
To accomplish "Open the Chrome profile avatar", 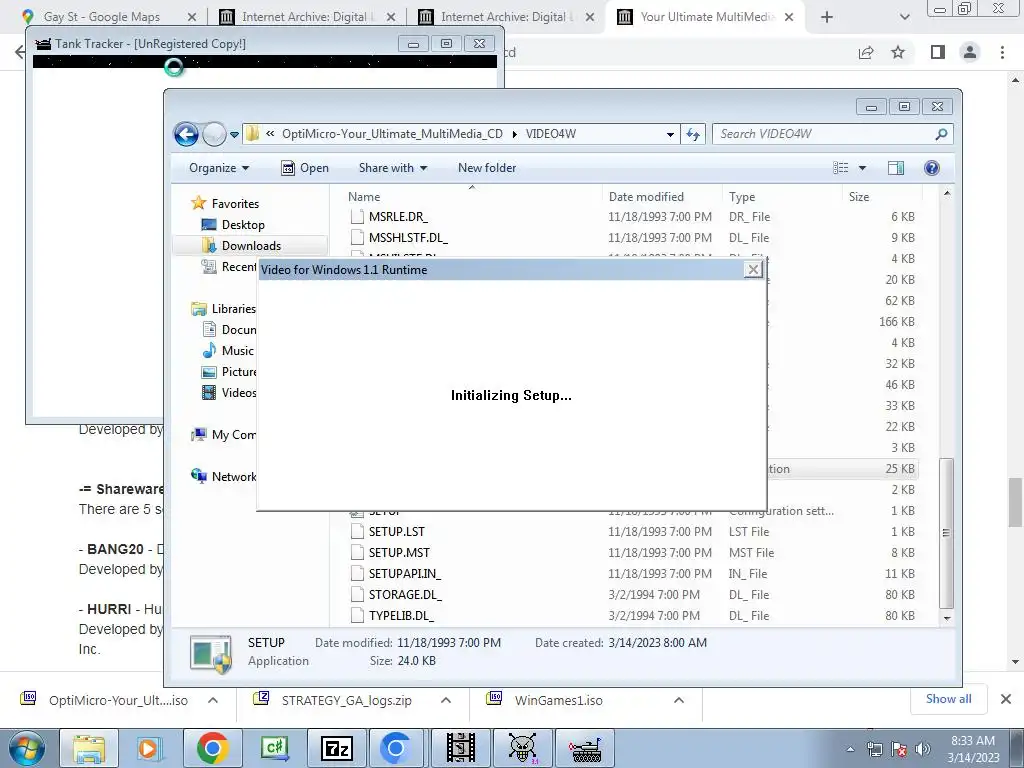I will click(x=970, y=52).
